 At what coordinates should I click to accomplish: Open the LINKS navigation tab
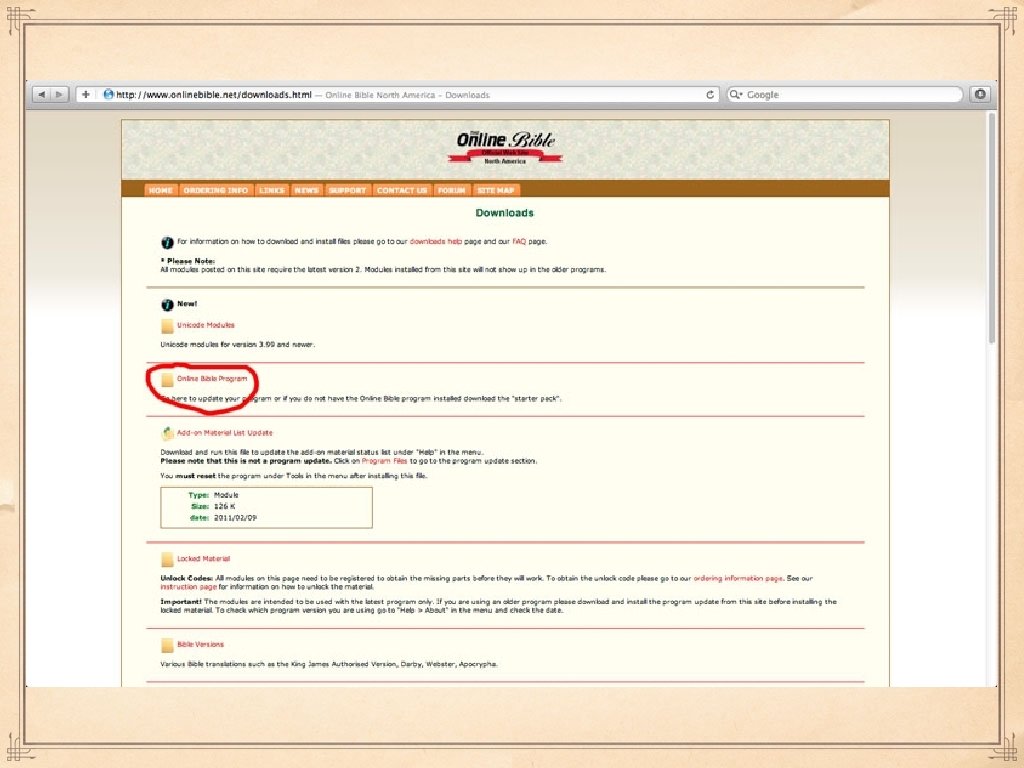click(272, 190)
